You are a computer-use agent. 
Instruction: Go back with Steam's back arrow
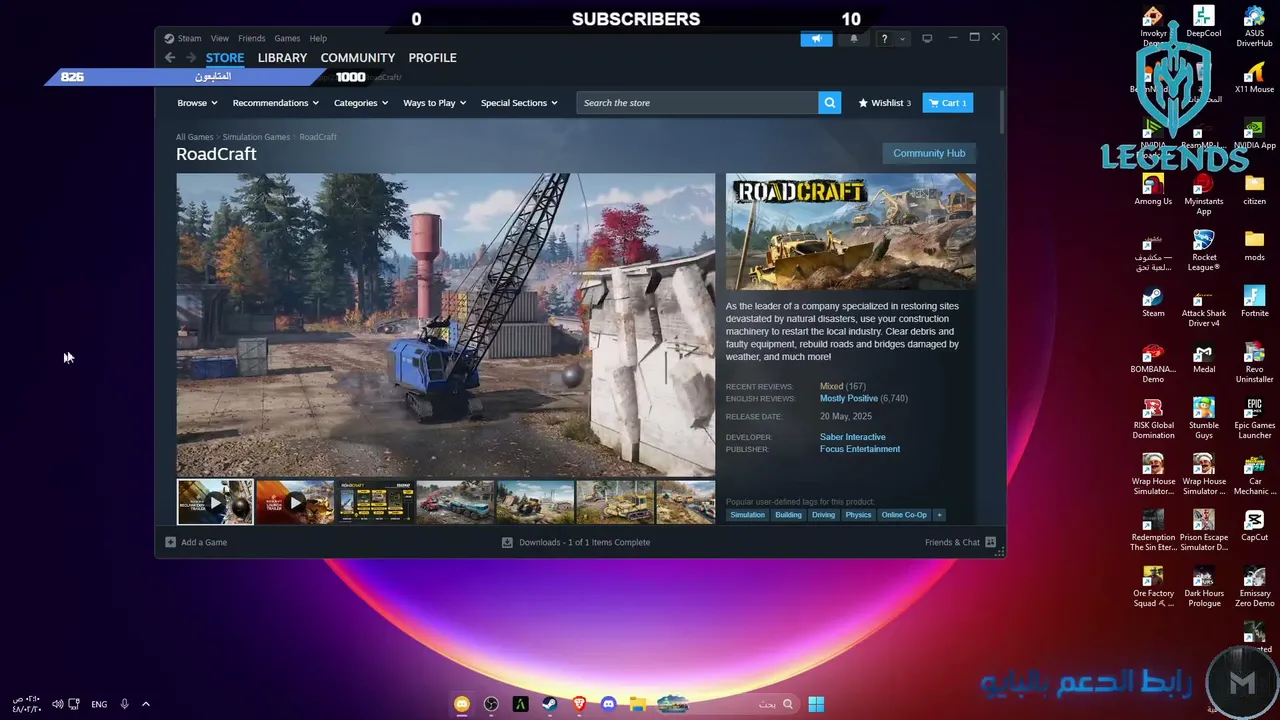(x=170, y=58)
